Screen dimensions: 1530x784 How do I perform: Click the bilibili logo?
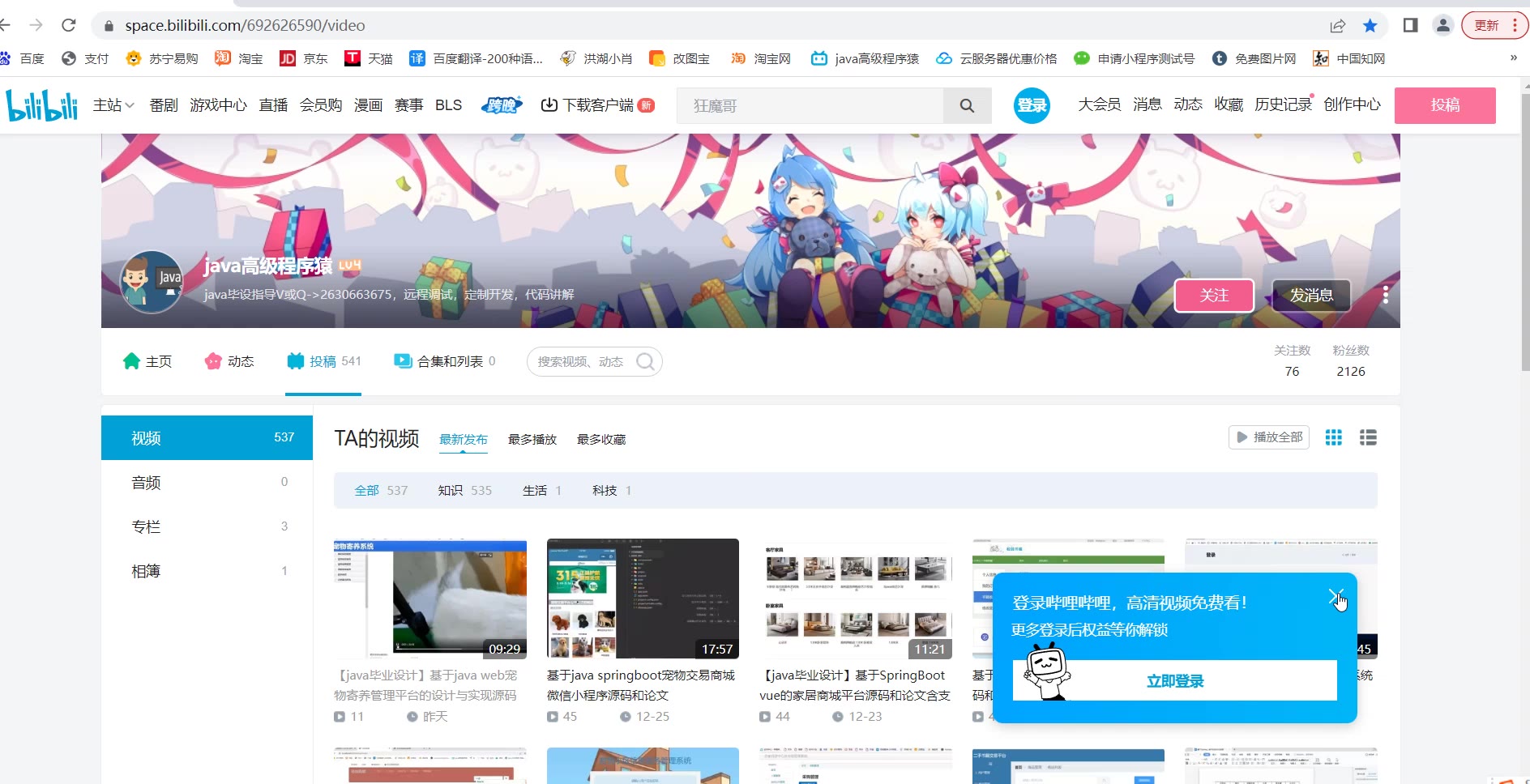pos(42,105)
